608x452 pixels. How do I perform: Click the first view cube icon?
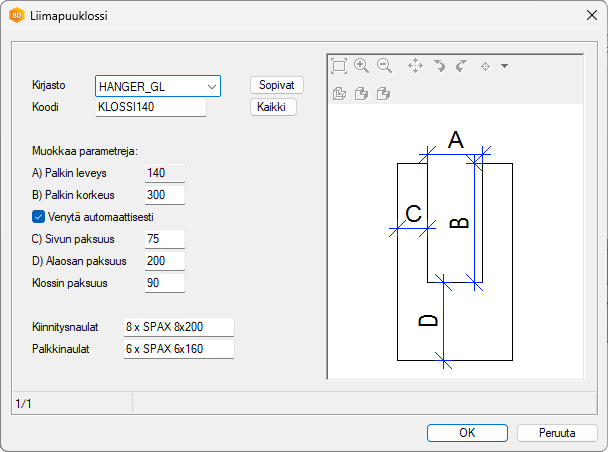[x=339, y=94]
